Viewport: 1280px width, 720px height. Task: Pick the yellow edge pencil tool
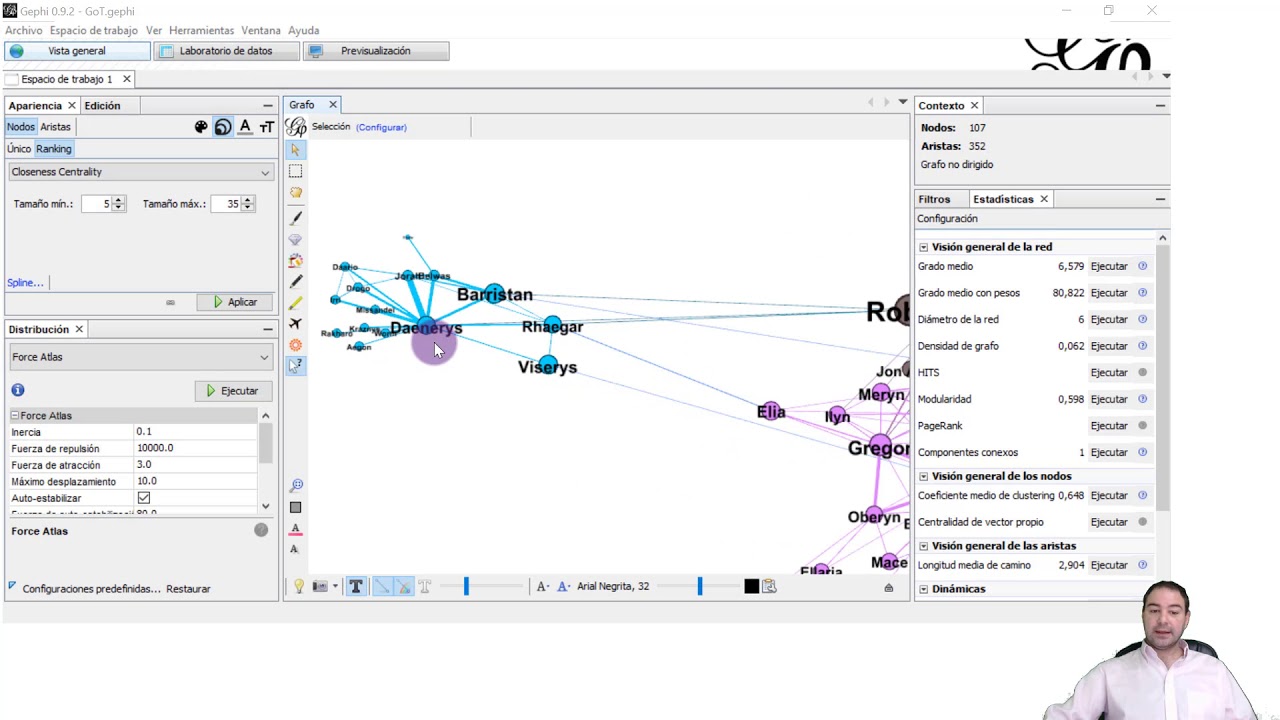[295, 303]
